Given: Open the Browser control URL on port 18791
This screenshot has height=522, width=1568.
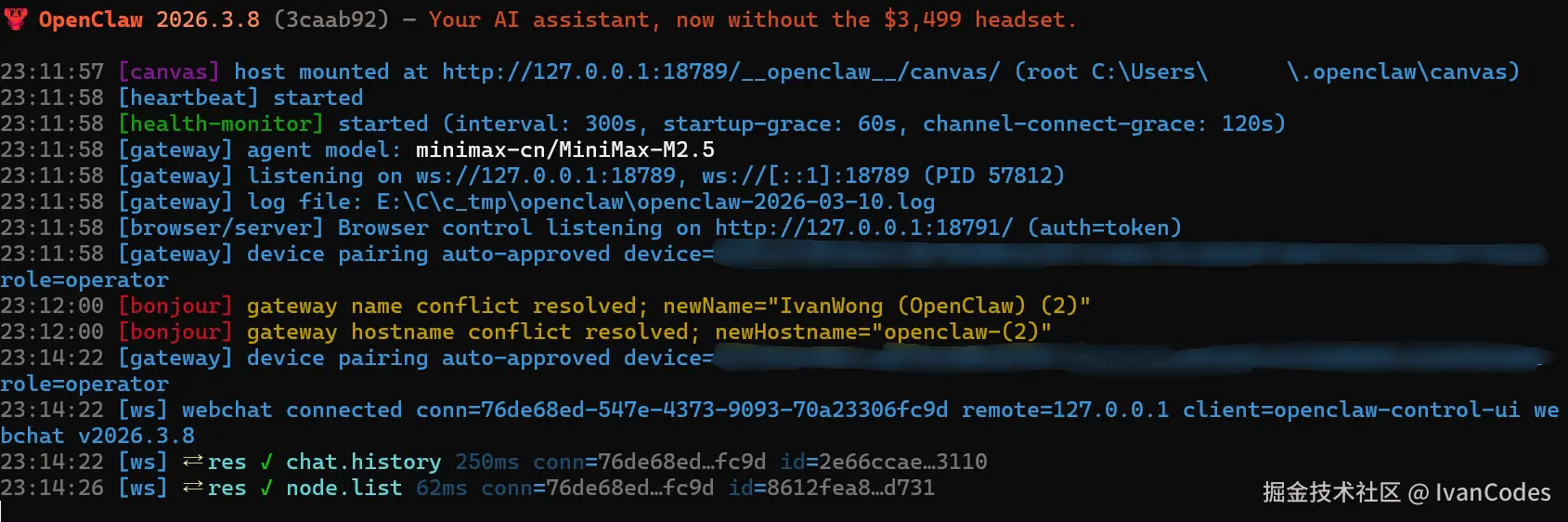Looking at the screenshot, I should 863,228.
